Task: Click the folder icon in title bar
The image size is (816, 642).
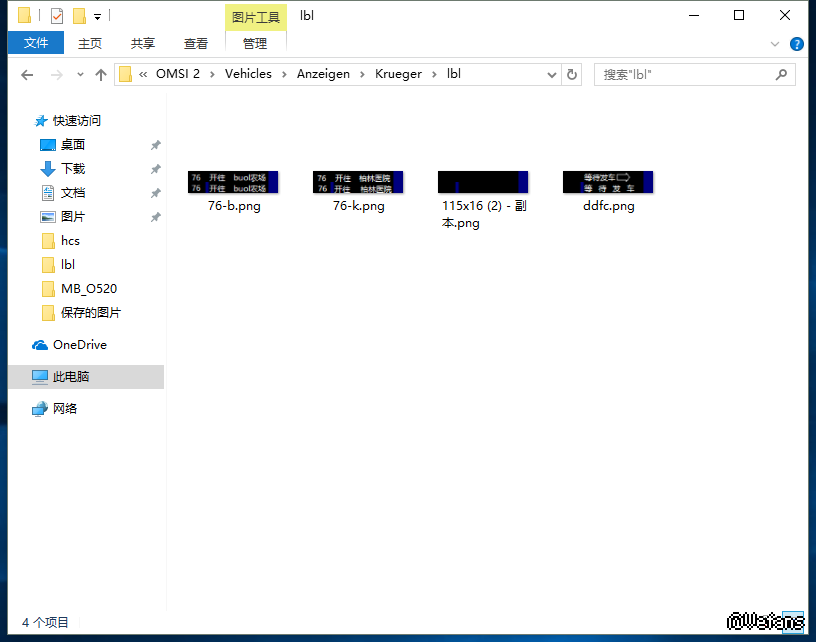Action: 24,16
